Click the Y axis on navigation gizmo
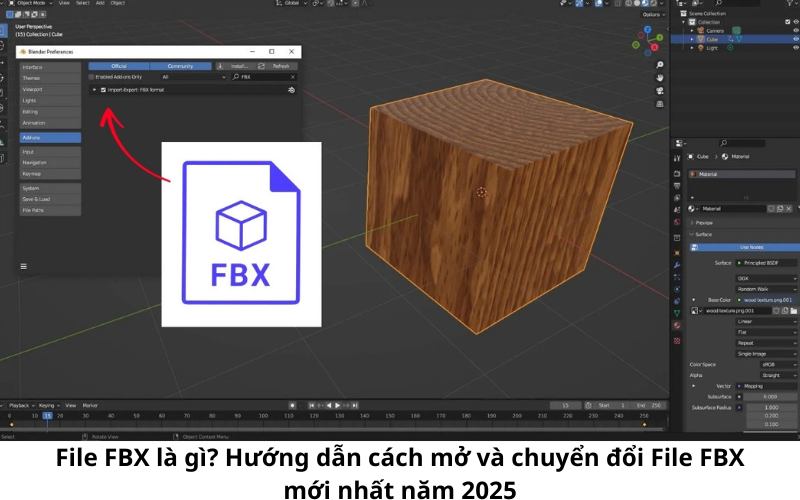 pos(660,38)
